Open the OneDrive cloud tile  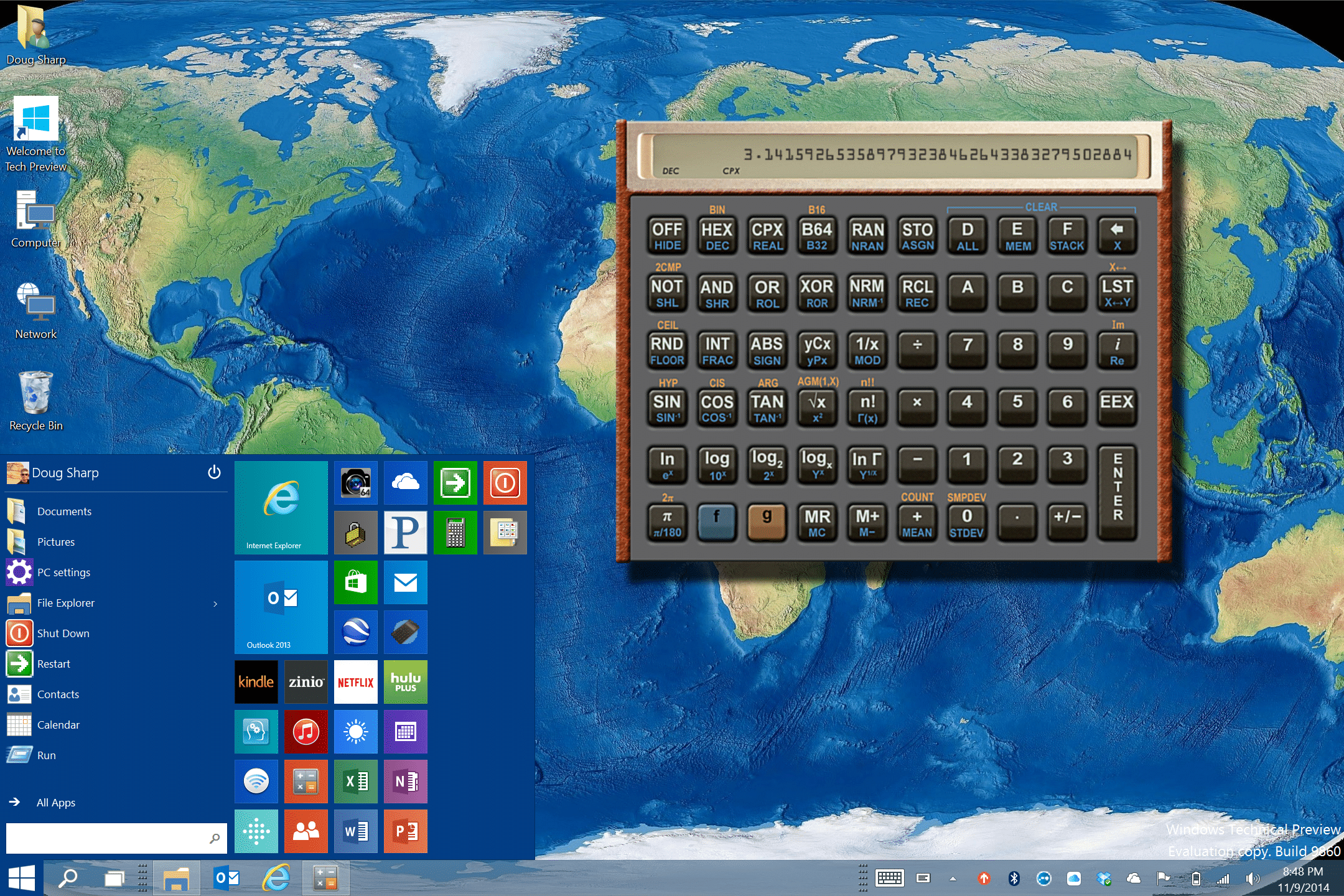(406, 483)
